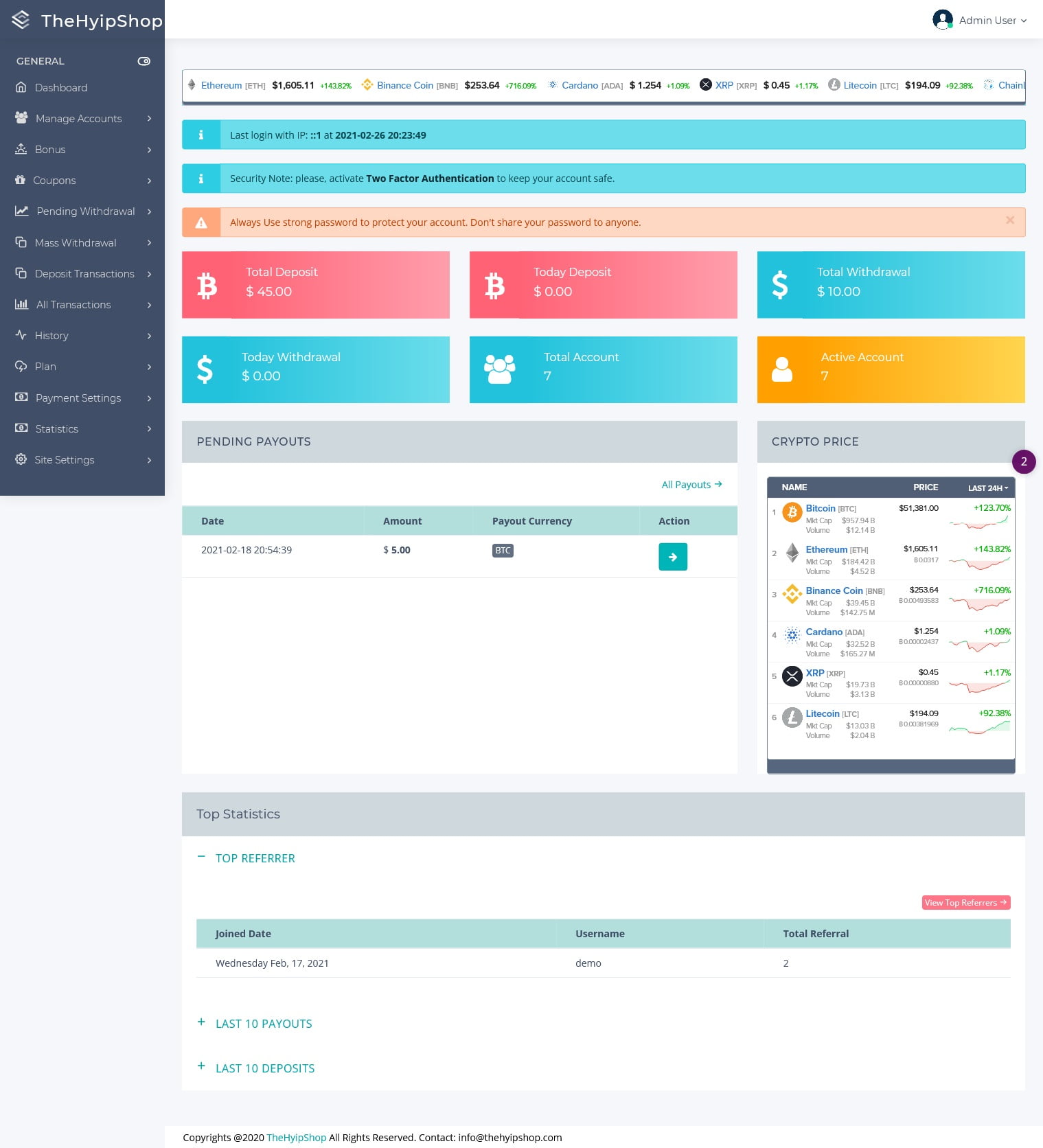Click the Payment Settings money icon
Viewport: 1043px width, 1148px height.
tap(22, 398)
